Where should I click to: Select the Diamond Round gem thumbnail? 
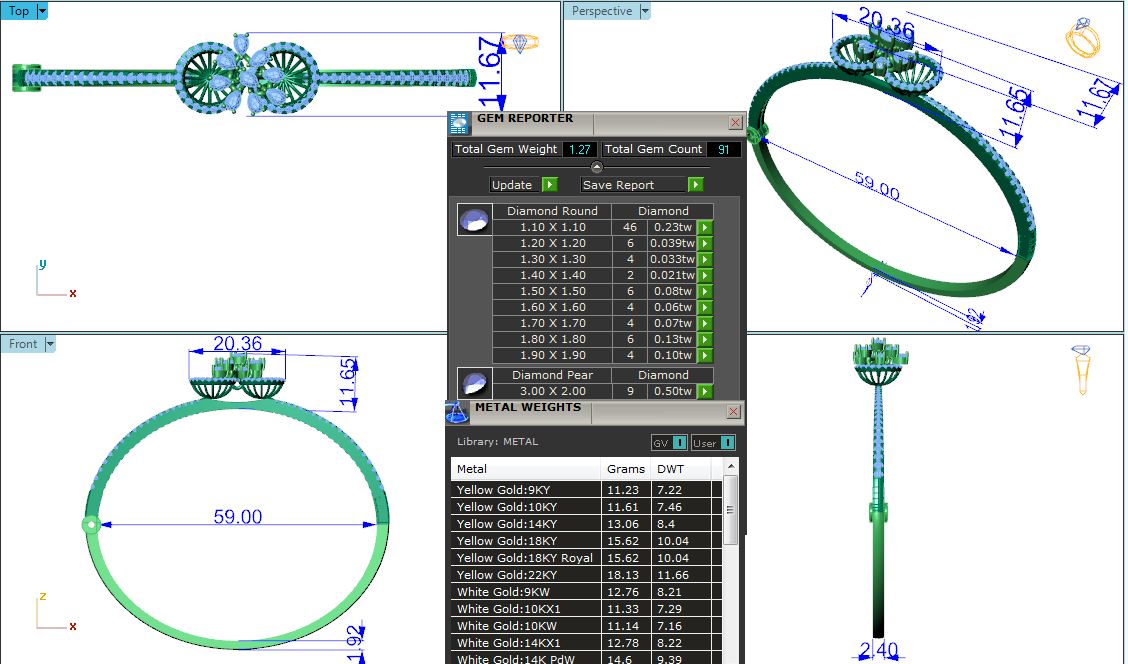(x=474, y=220)
